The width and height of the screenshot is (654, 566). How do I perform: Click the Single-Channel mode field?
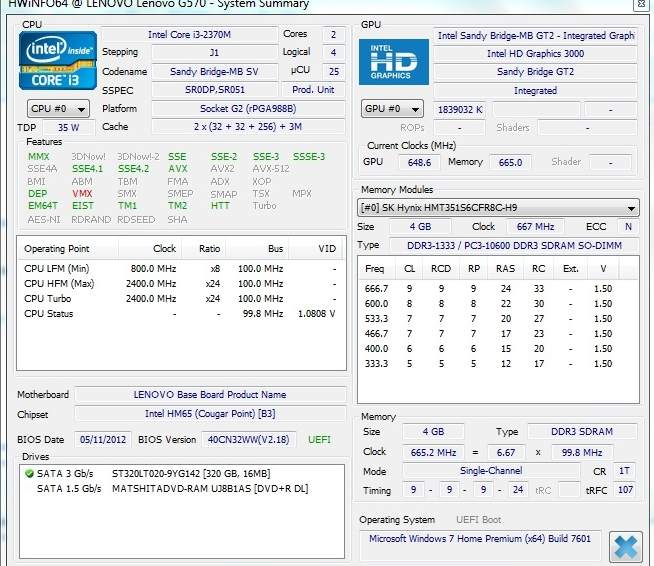click(x=491, y=471)
